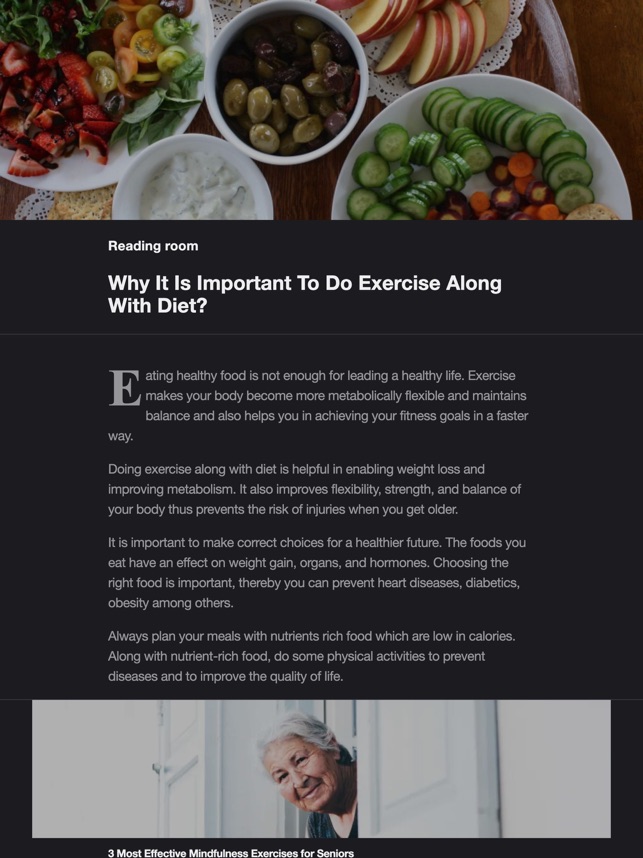Click the sliced apples at the top
643x858 pixels.
click(422, 34)
